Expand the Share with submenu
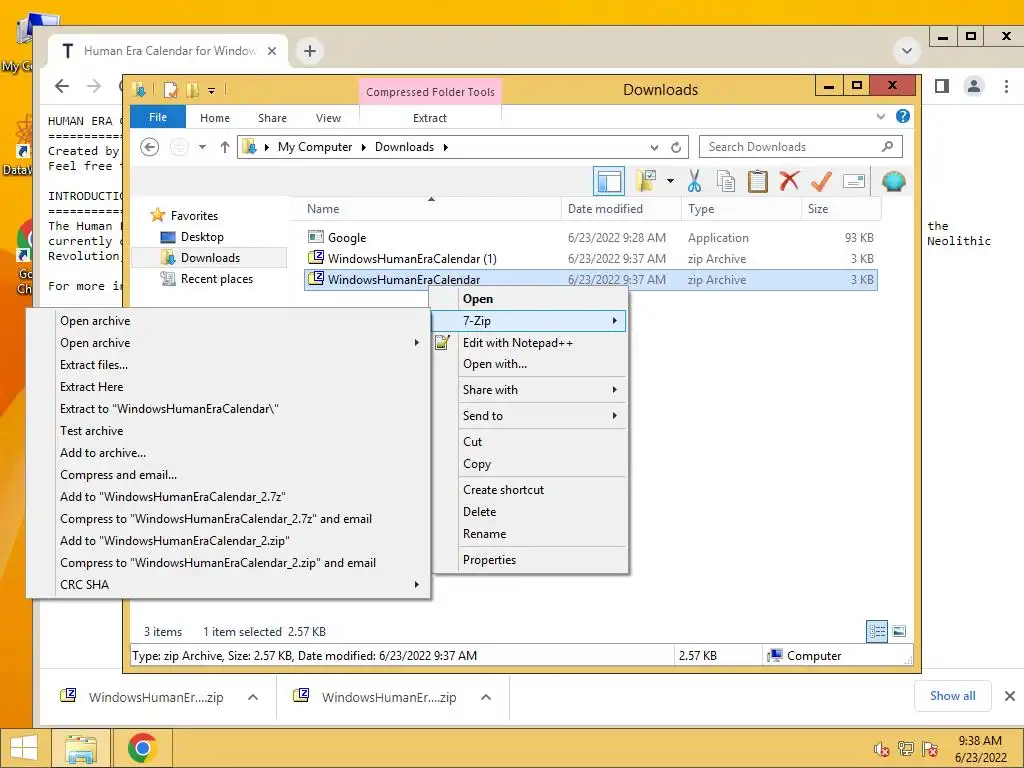 (529, 390)
